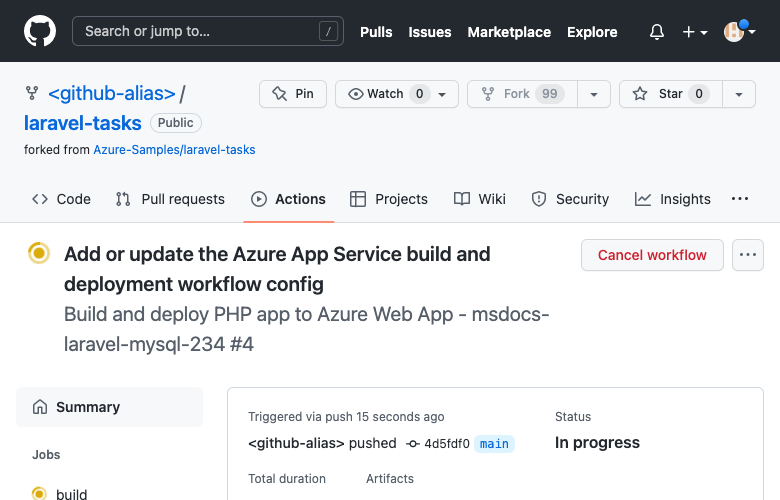The height and width of the screenshot is (500, 780).
Task: Open workflow run options ellipsis menu
Action: (x=748, y=255)
